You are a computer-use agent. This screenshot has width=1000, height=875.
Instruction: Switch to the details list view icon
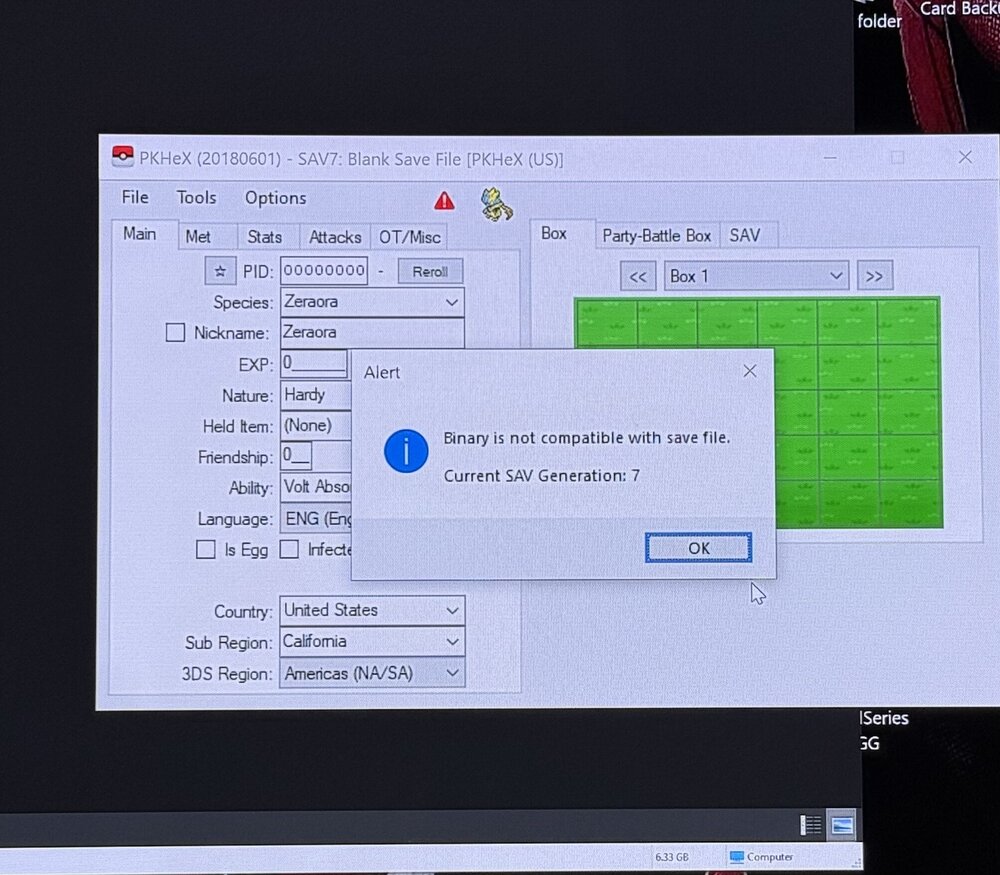point(811,825)
